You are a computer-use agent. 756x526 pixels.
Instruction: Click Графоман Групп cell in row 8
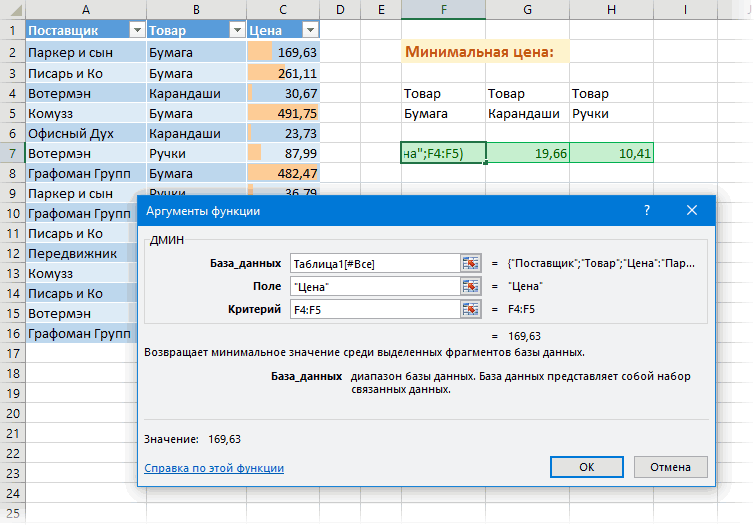[86, 173]
